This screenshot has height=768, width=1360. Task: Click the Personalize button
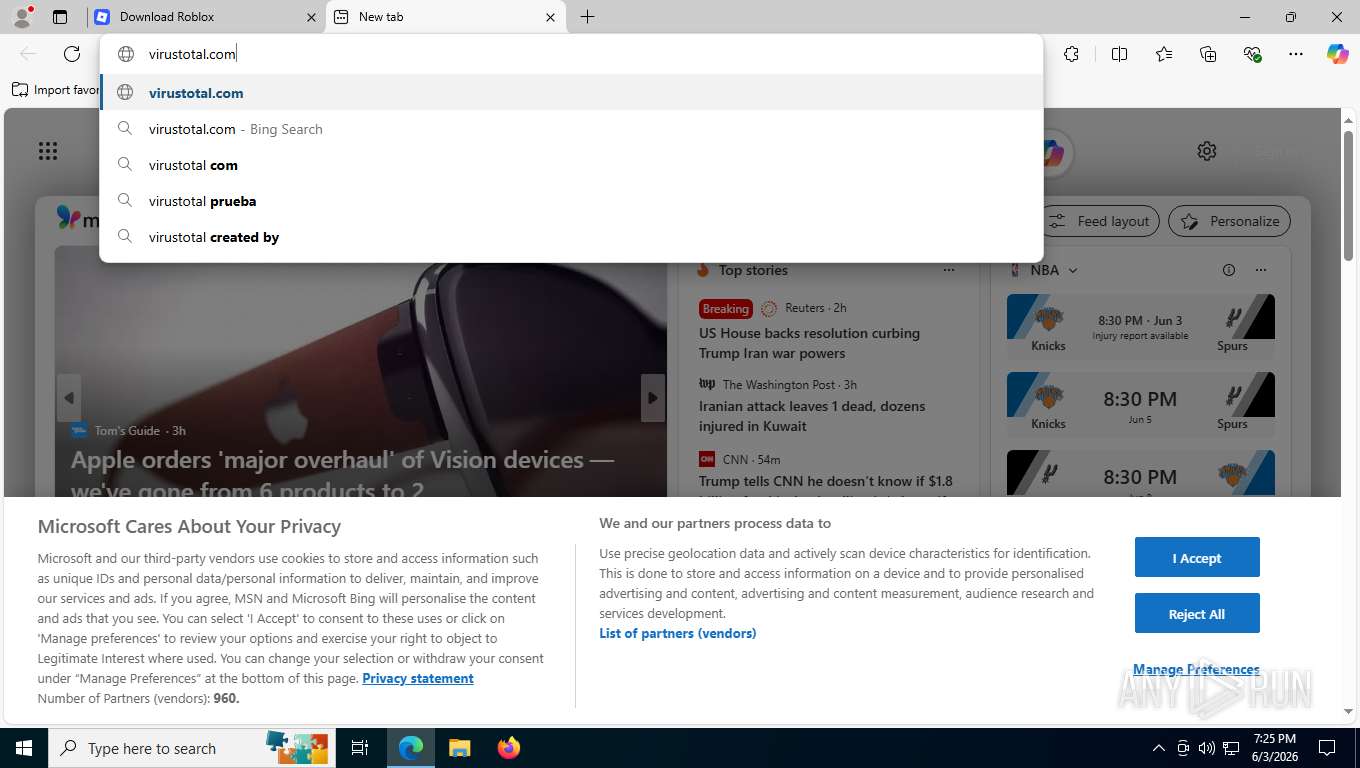[x=1230, y=221]
